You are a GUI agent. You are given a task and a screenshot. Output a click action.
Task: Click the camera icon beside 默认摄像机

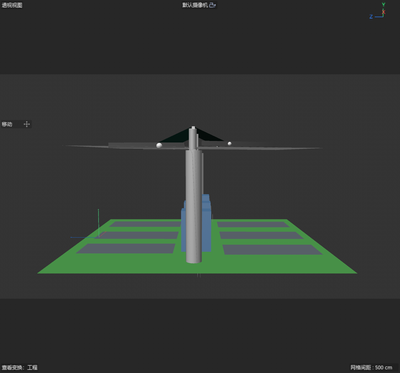tap(213, 5)
